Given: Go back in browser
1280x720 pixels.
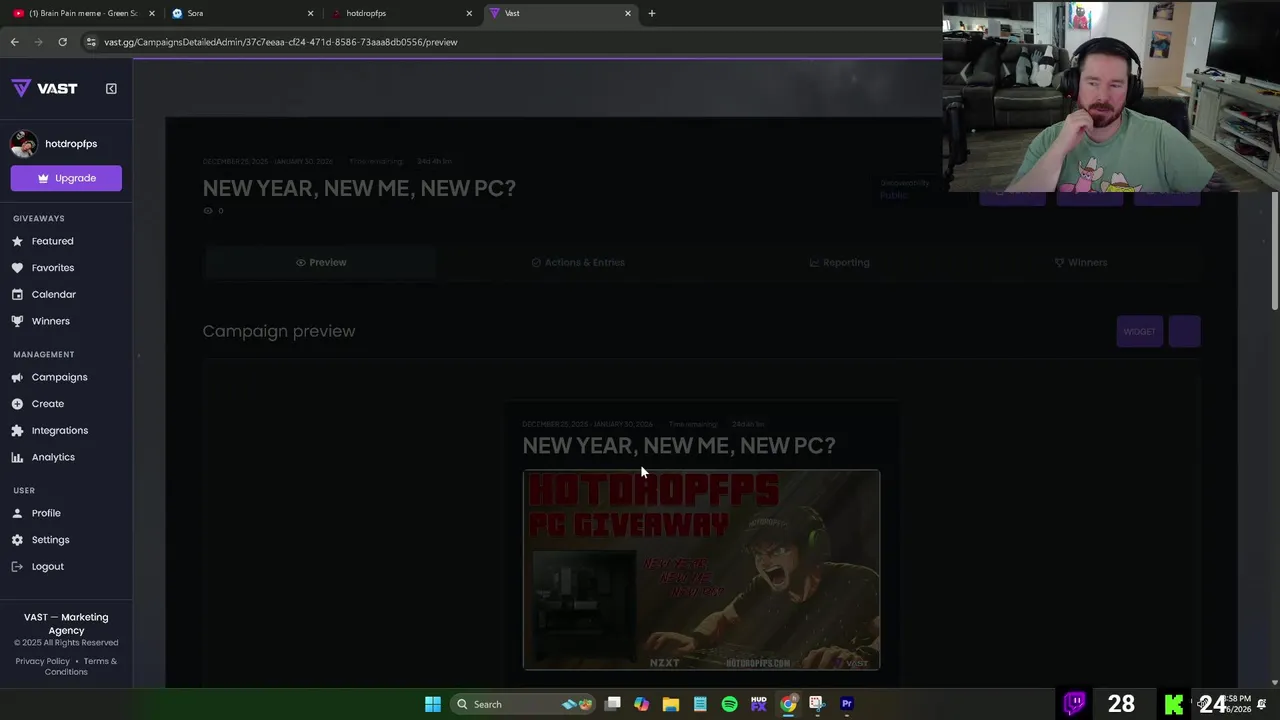Looking at the screenshot, I should coord(14,42).
